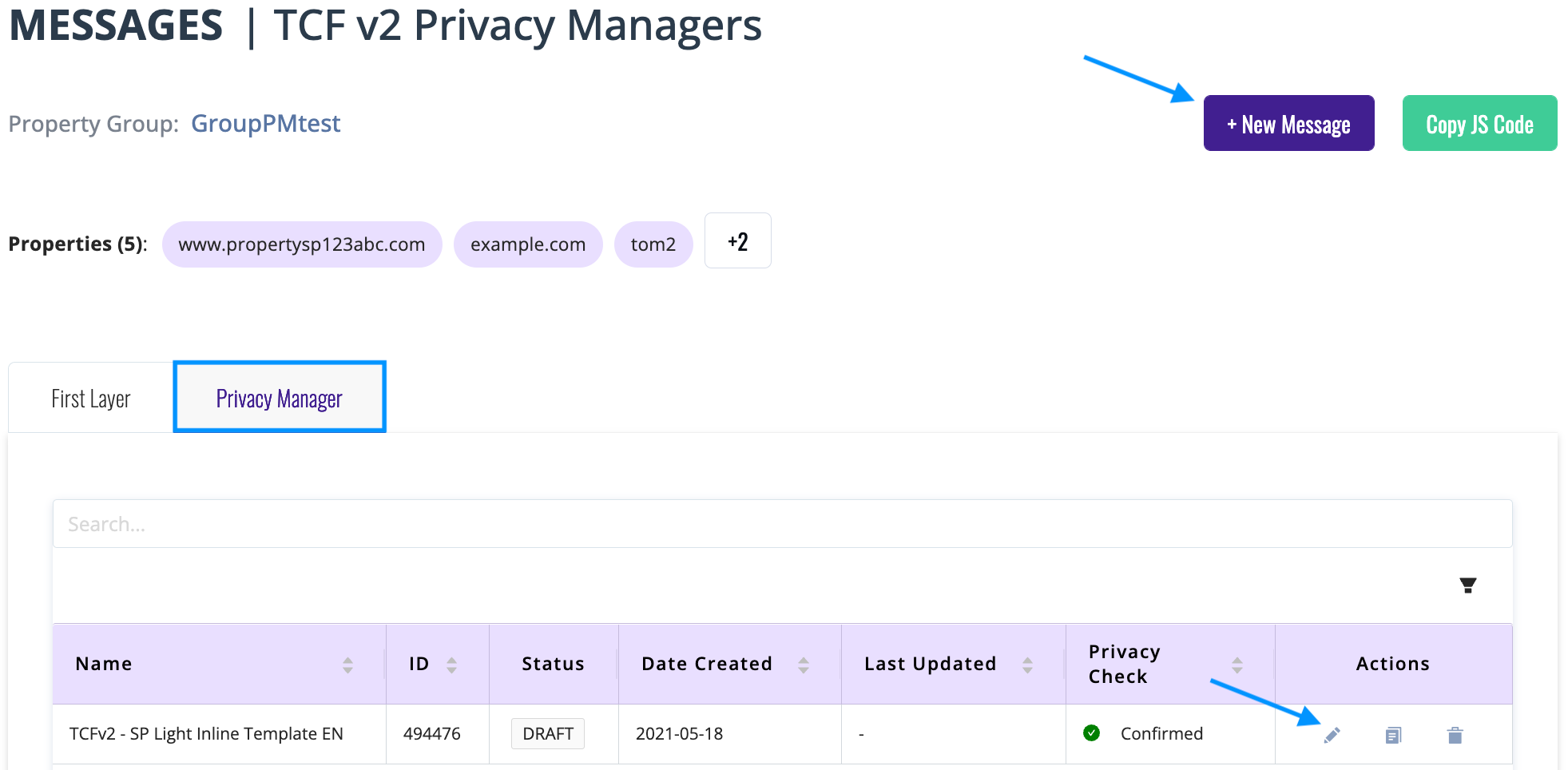
Task: Click the www.propertysp123abc.com property chip
Action: pyautogui.click(x=302, y=244)
